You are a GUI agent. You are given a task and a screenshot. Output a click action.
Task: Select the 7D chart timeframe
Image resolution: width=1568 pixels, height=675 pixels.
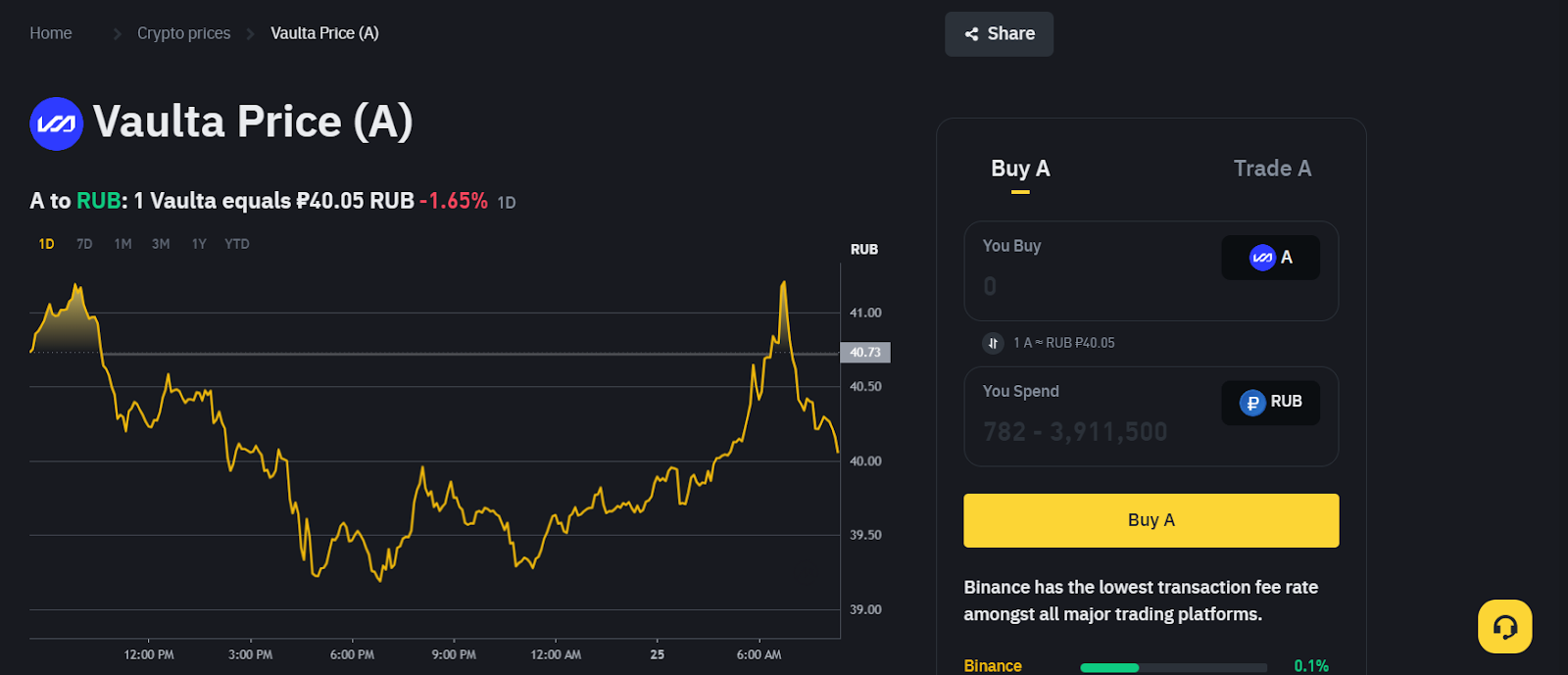pos(84,244)
